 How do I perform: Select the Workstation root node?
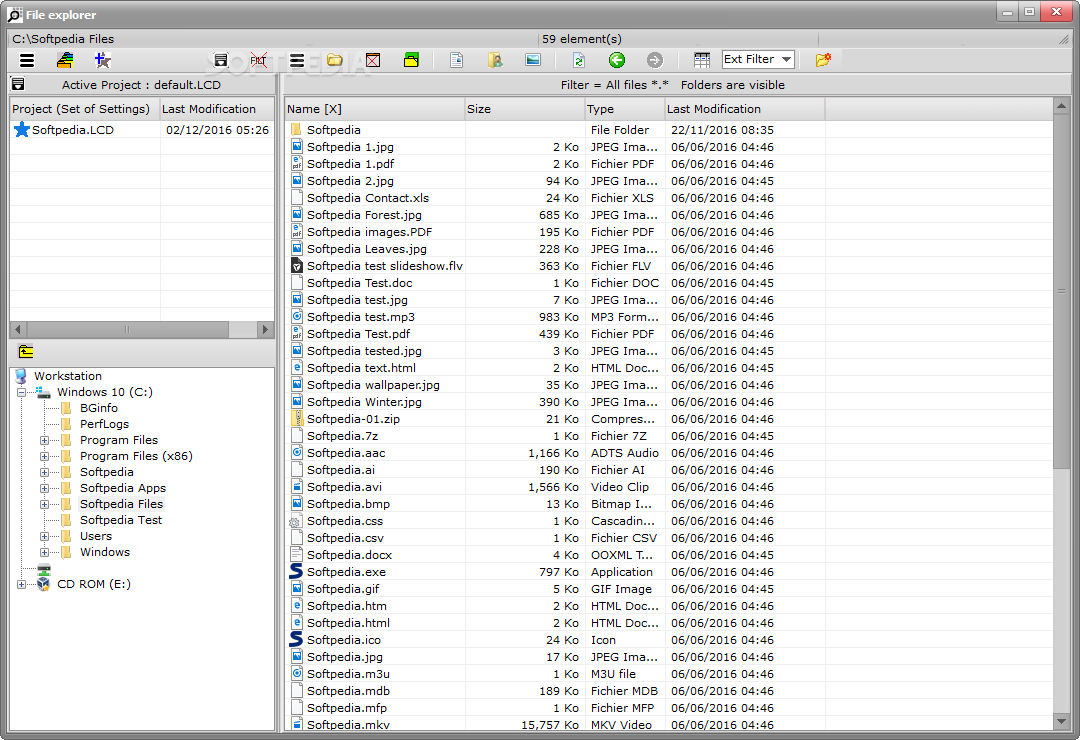[68, 376]
